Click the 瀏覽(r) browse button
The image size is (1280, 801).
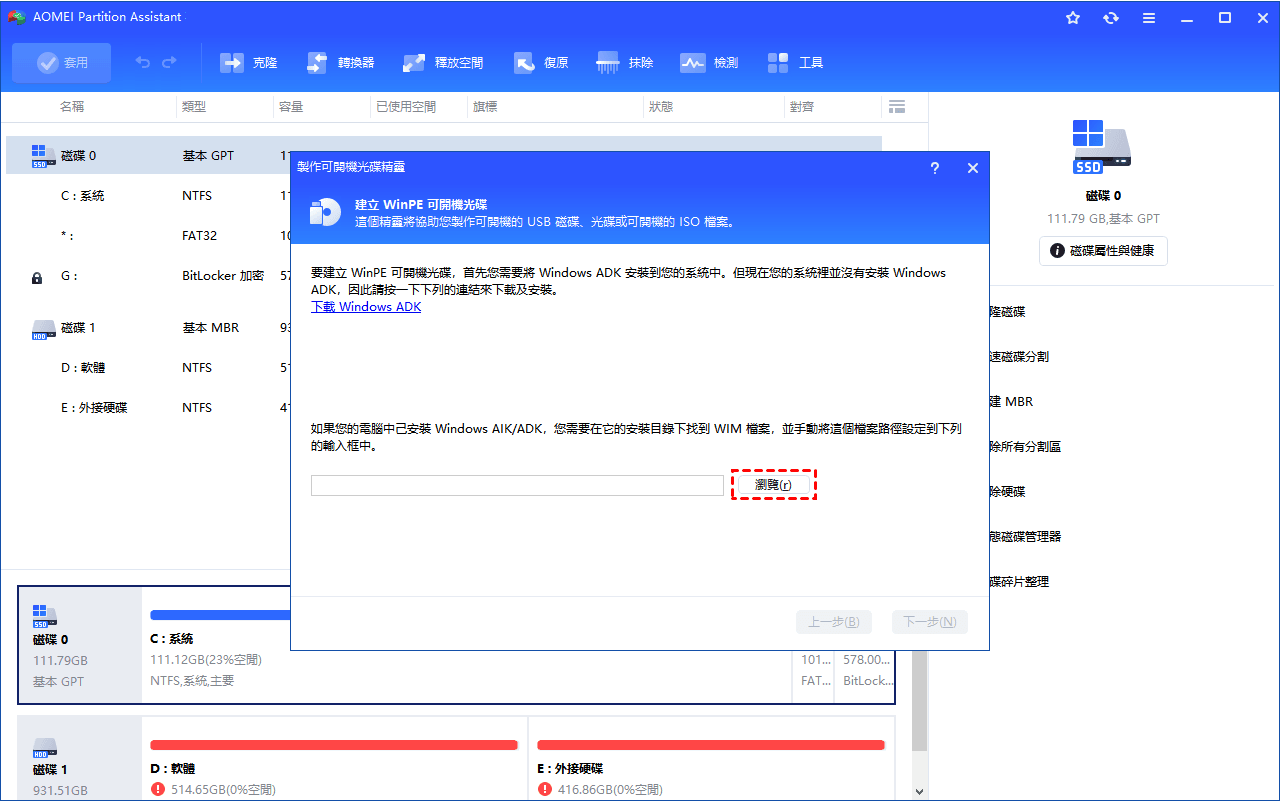[x=774, y=485]
